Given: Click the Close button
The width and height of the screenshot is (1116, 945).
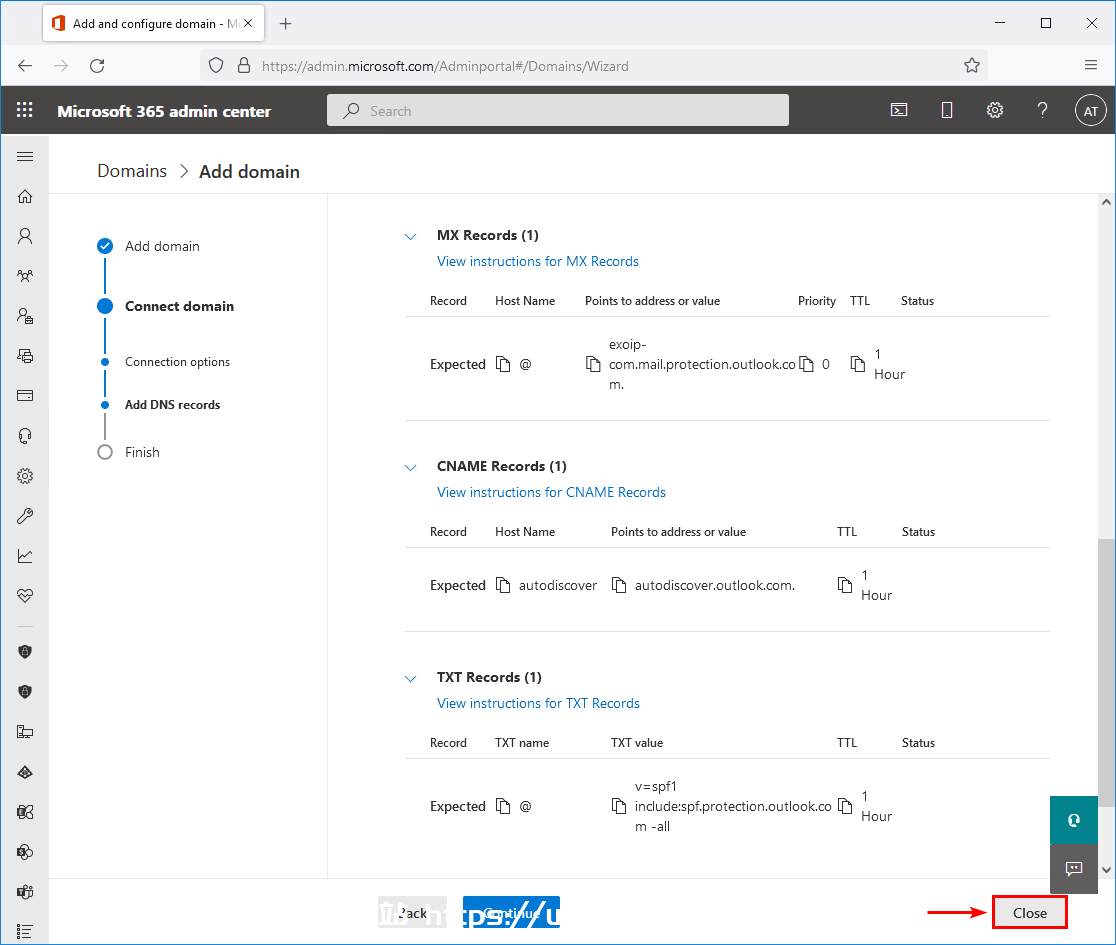Looking at the screenshot, I should pos(1029,913).
